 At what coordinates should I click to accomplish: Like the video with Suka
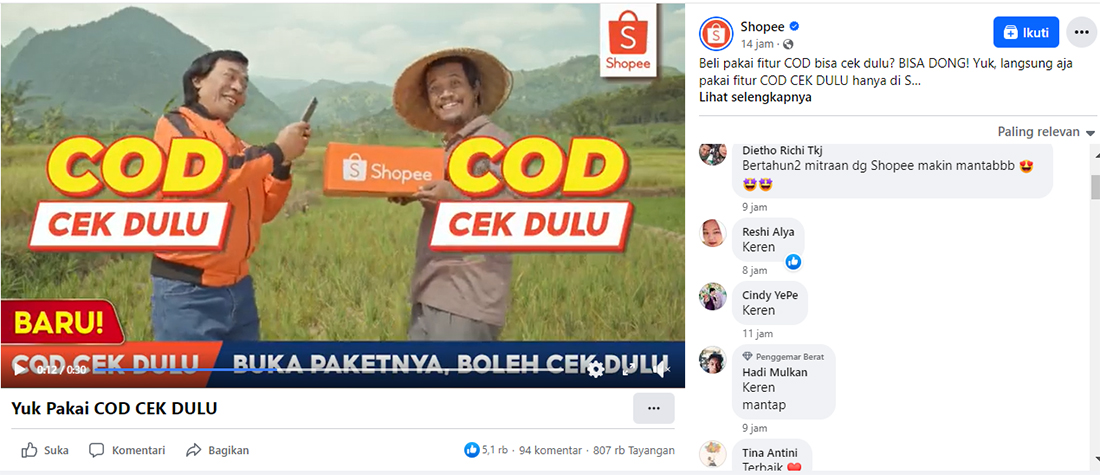click(45, 450)
